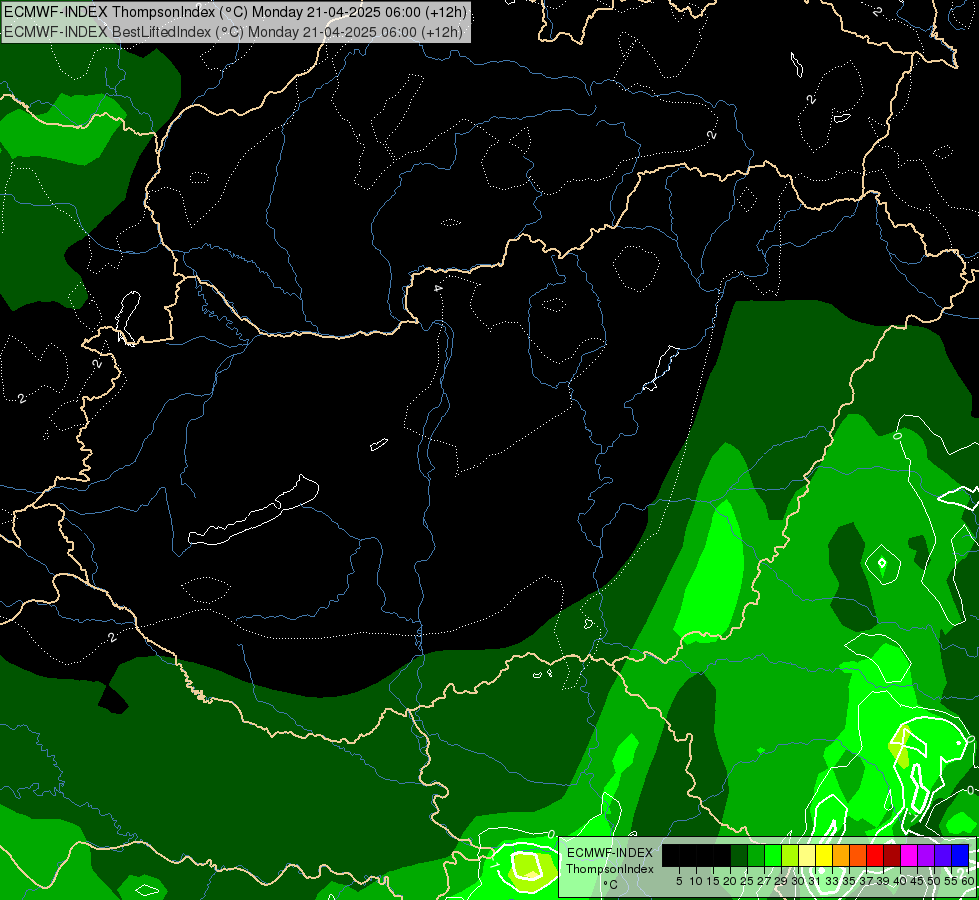This screenshot has height=900, width=979.
Task: Click legend tick value 33
Action: click(832, 881)
